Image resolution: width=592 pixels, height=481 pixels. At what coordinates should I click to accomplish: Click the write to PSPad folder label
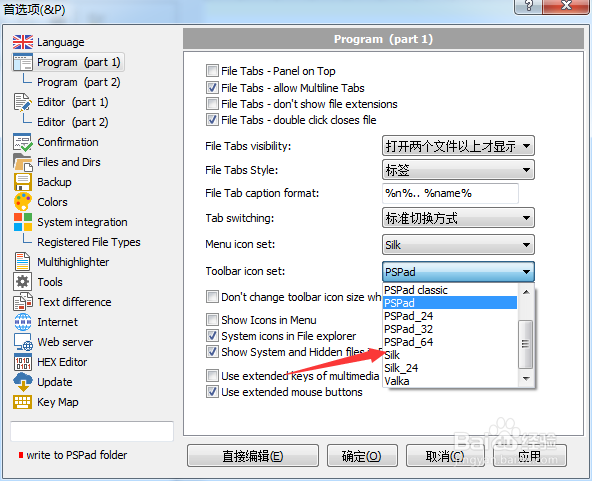[77, 455]
